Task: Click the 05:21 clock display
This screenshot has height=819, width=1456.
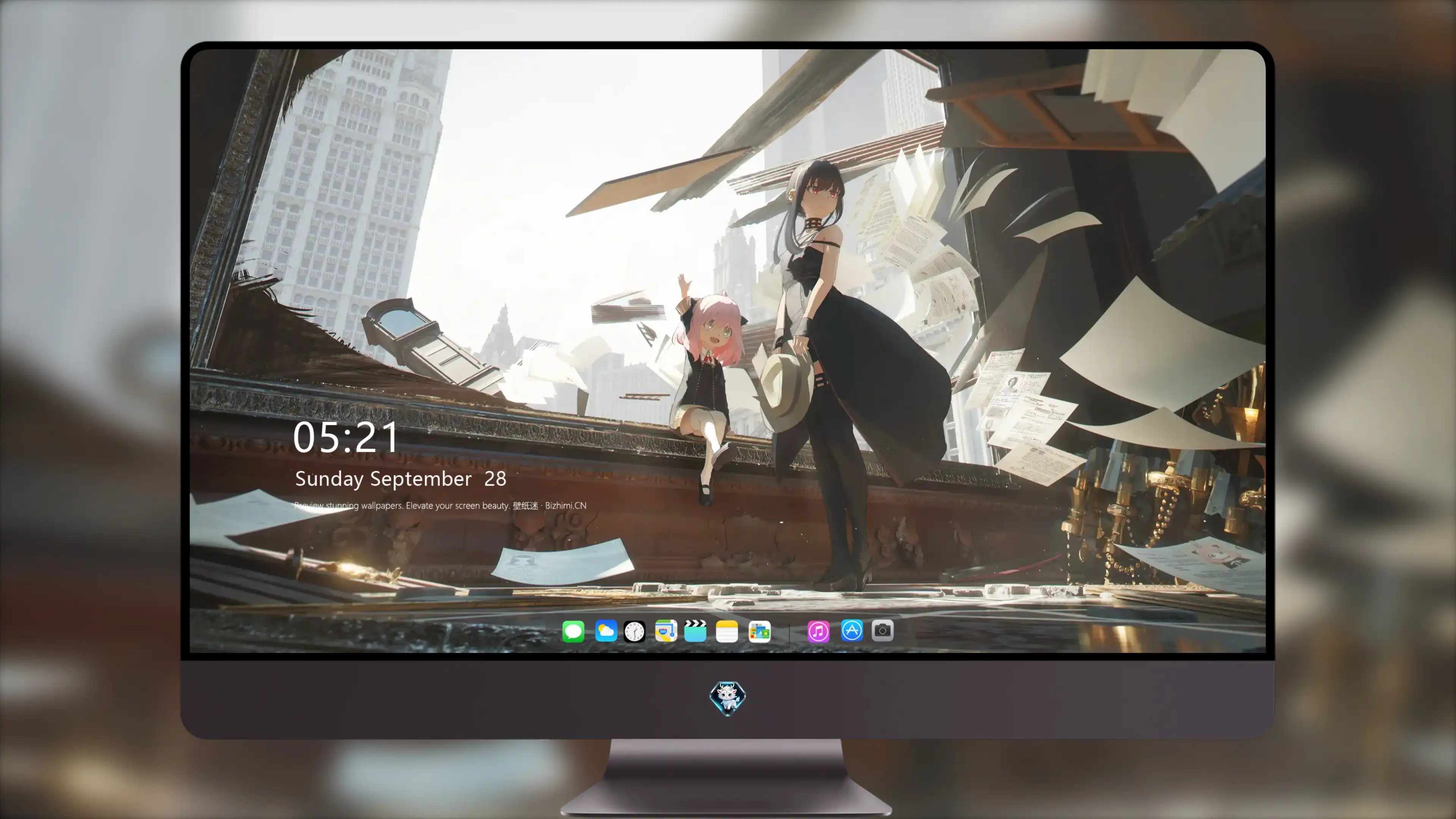Action: point(346,438)
